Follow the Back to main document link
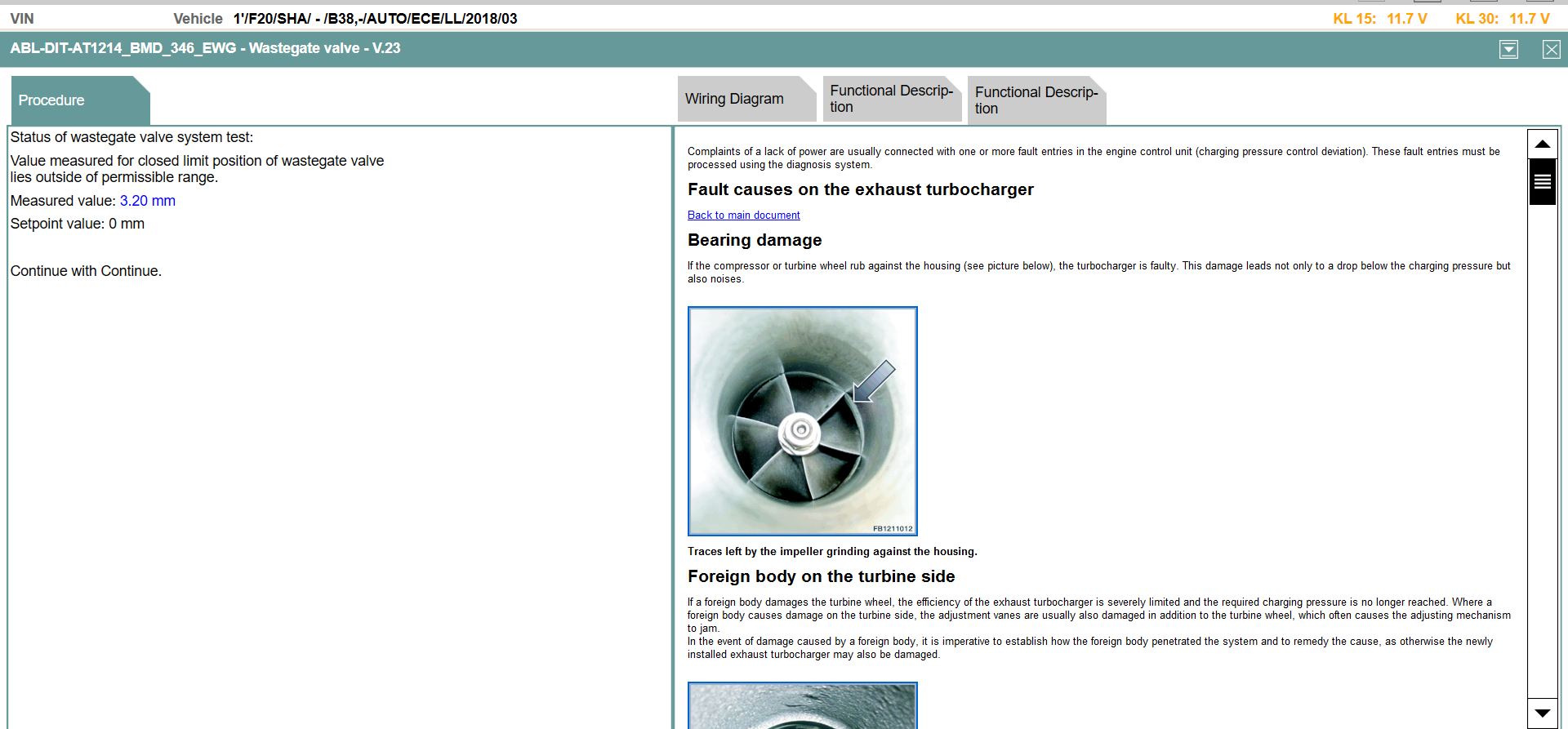1568x729 pixels. tap(743, 216)
